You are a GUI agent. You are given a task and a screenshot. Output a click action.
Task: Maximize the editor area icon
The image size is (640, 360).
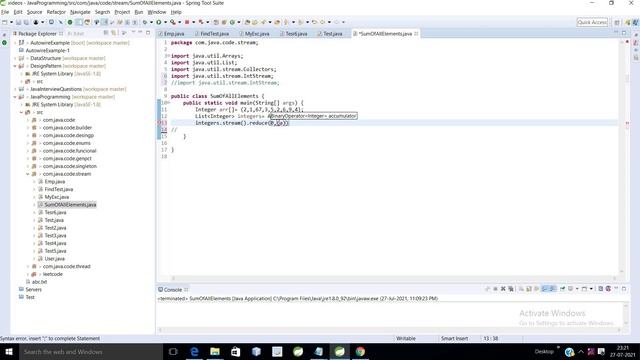click(x=624, y=33)
